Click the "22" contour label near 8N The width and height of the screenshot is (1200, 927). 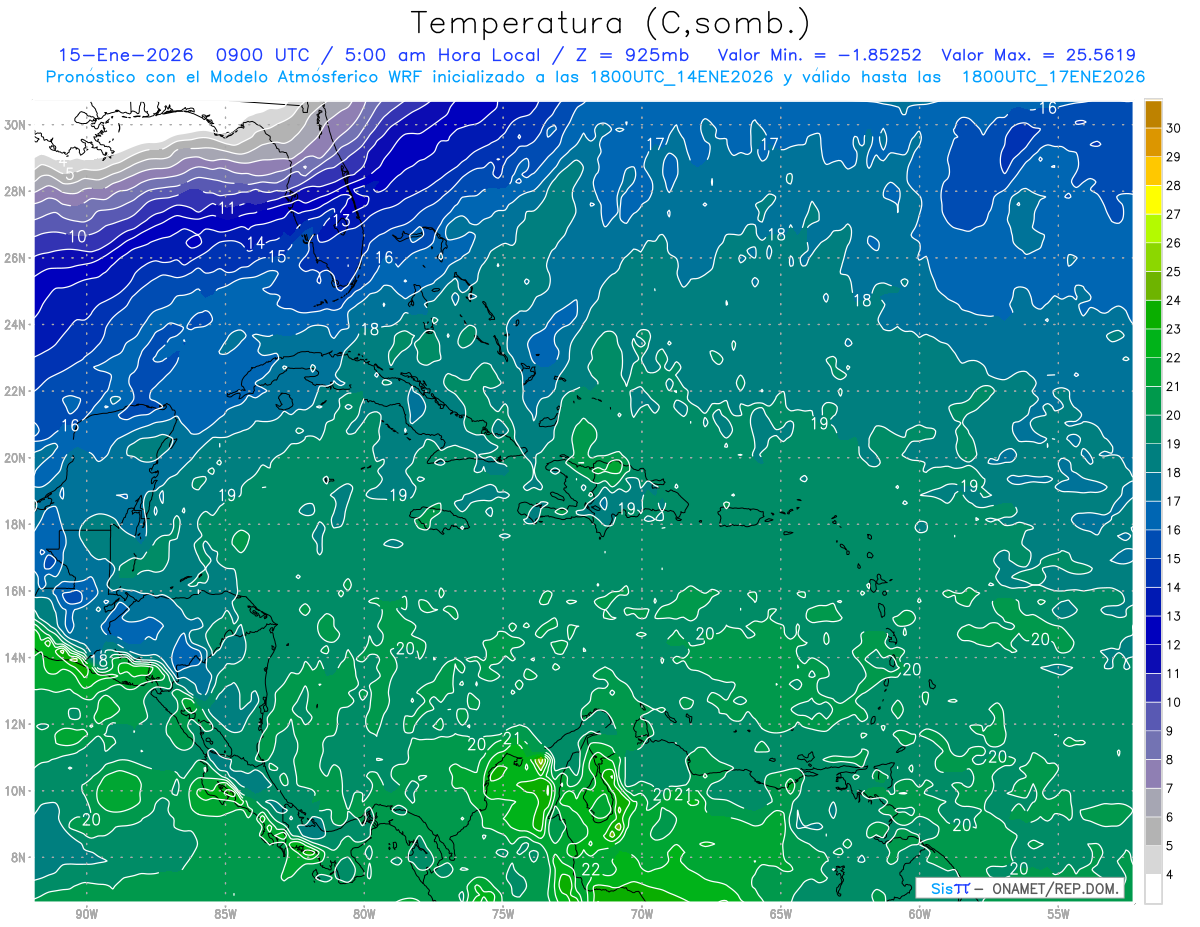click(x=591, y=869)
